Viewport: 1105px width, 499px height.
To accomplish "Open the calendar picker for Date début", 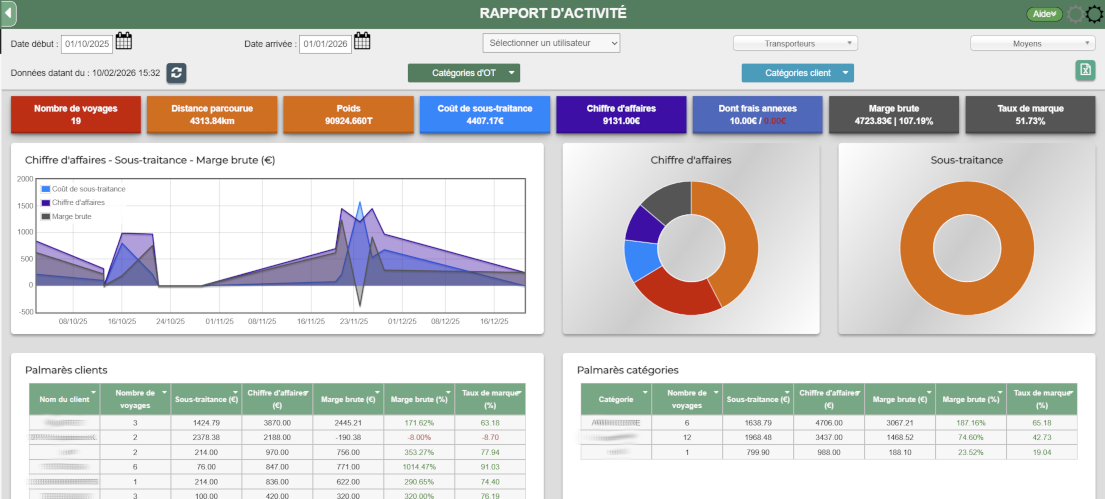I will [125, 42].
